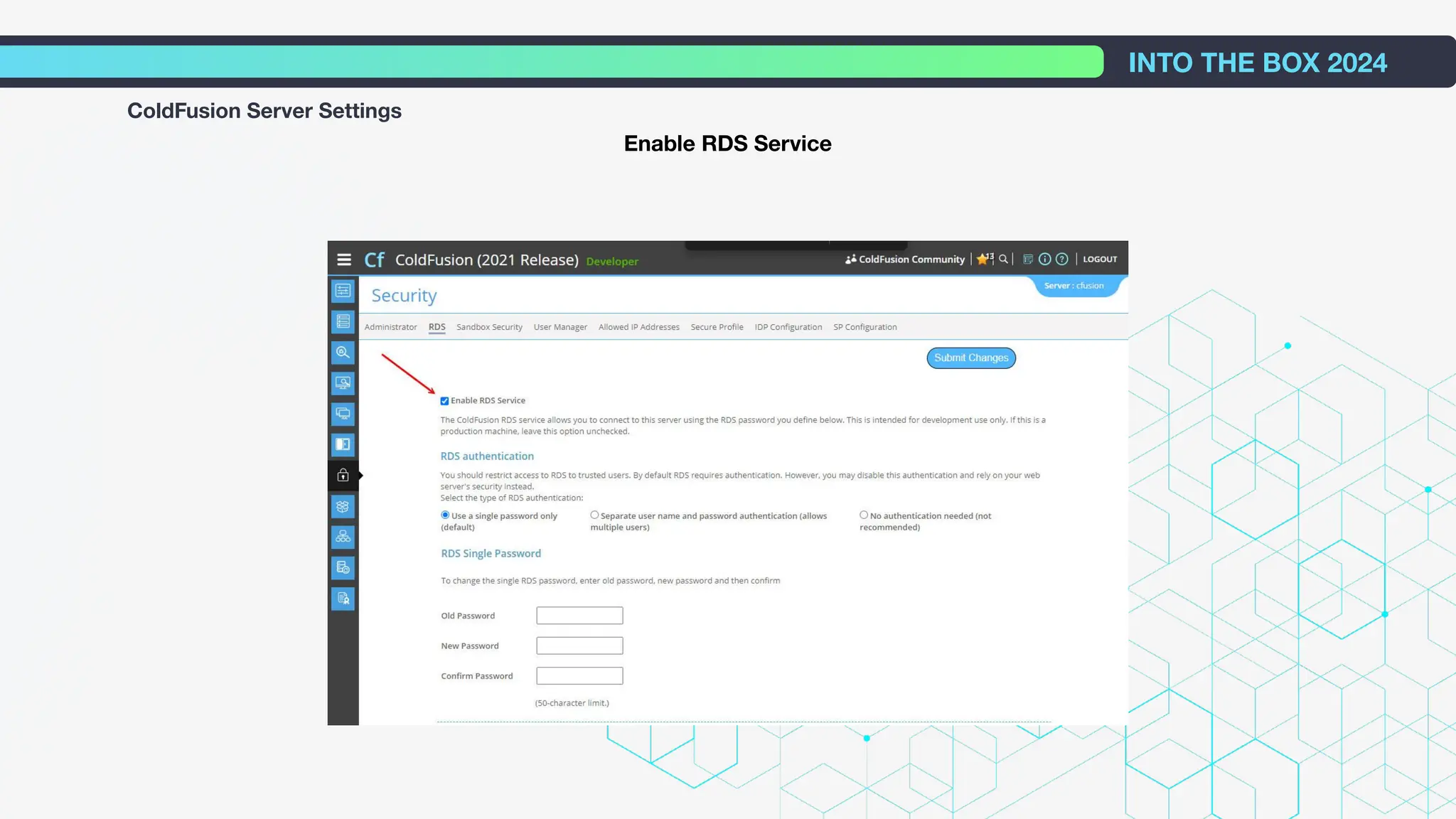This screenshot has height=819, width=1456.
Task: Open the list-style sidebar icon below Server Settings
Action: 343,321
